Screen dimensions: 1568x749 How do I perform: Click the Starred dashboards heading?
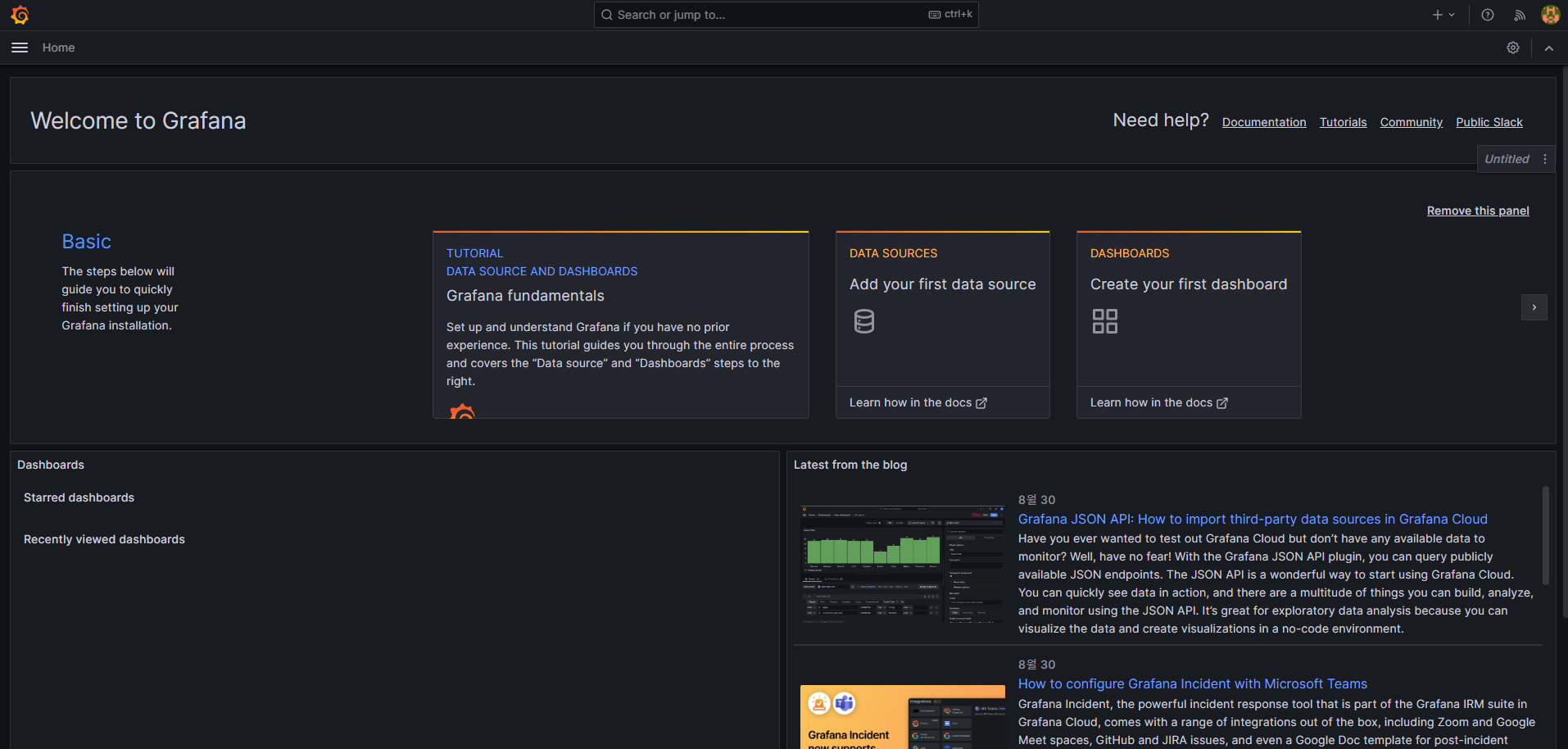coord(79,497)
